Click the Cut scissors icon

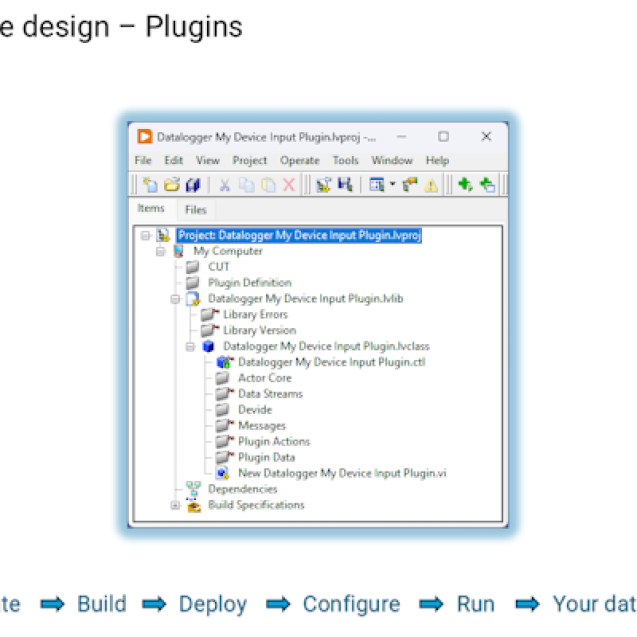225,185
